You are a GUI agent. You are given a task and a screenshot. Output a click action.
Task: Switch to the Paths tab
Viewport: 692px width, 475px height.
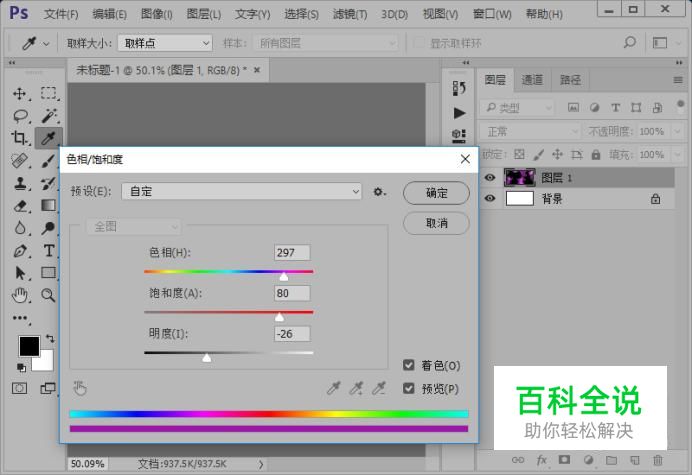point(570,80)
